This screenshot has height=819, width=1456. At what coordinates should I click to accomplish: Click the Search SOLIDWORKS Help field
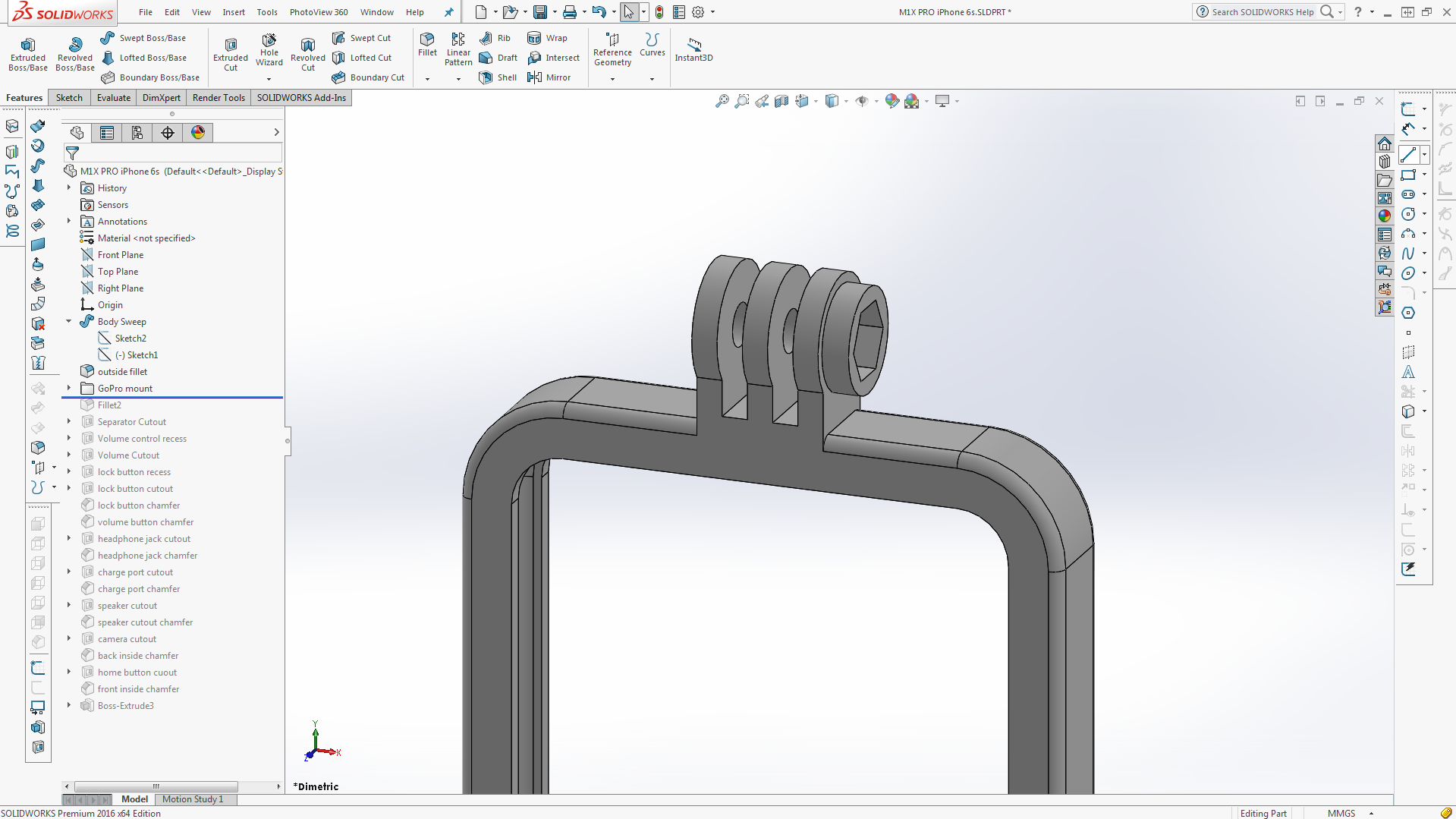[1263, 12]
